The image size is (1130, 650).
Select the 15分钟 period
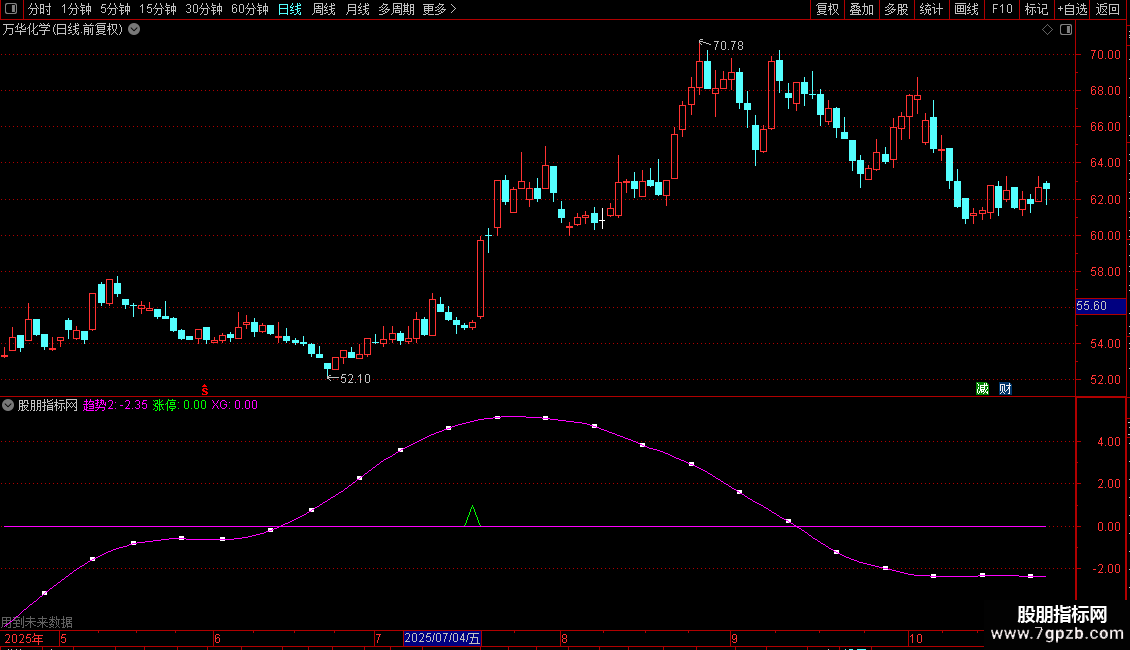coord(158,9)
